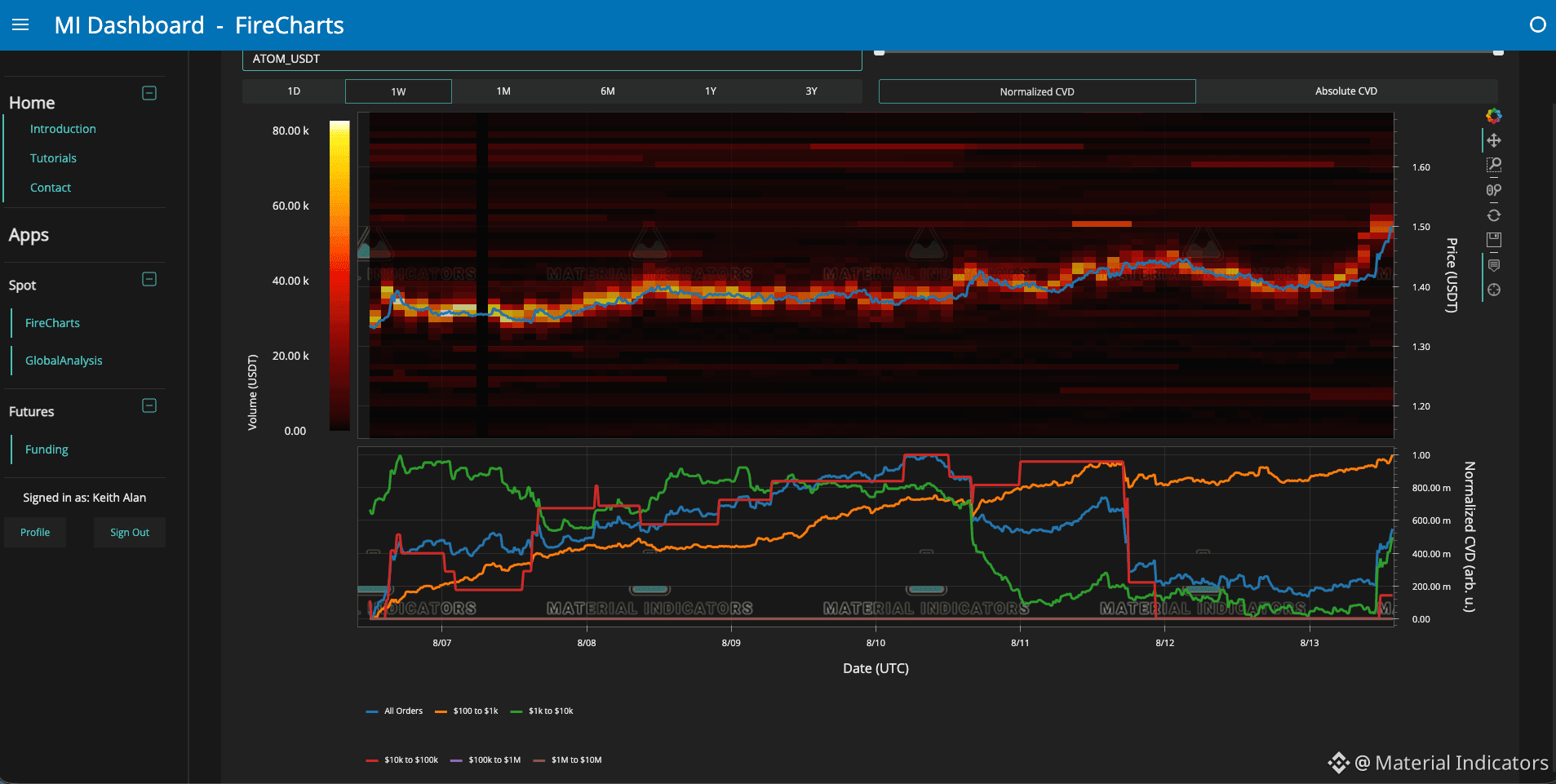Click the Save chart icon
The image size is (1556, 784).
click(1493, 240)
